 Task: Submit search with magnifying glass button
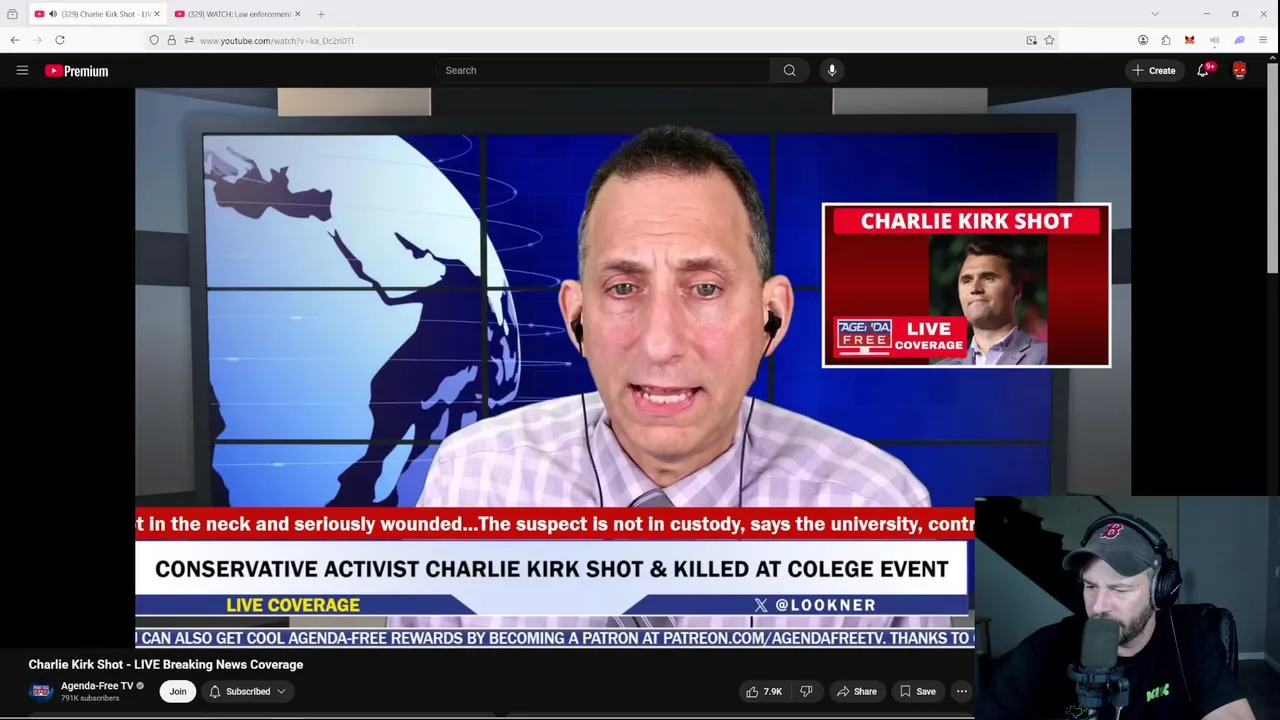click(790, 70)
